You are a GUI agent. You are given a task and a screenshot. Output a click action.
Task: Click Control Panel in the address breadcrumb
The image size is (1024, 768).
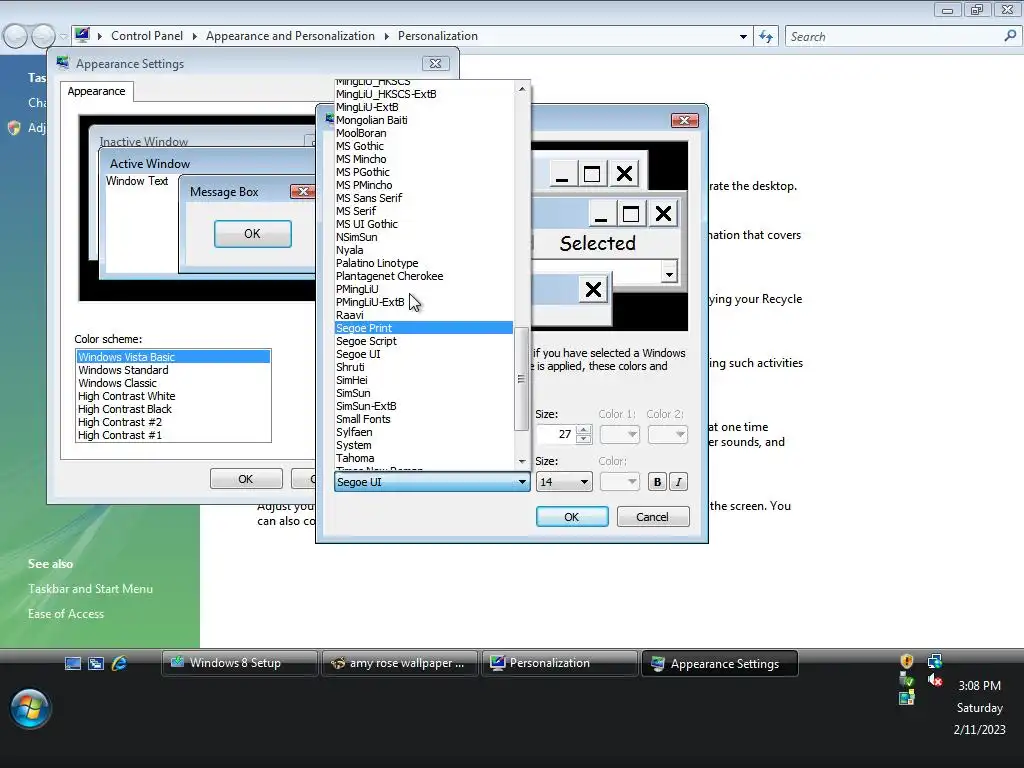[x=147, y=36]
